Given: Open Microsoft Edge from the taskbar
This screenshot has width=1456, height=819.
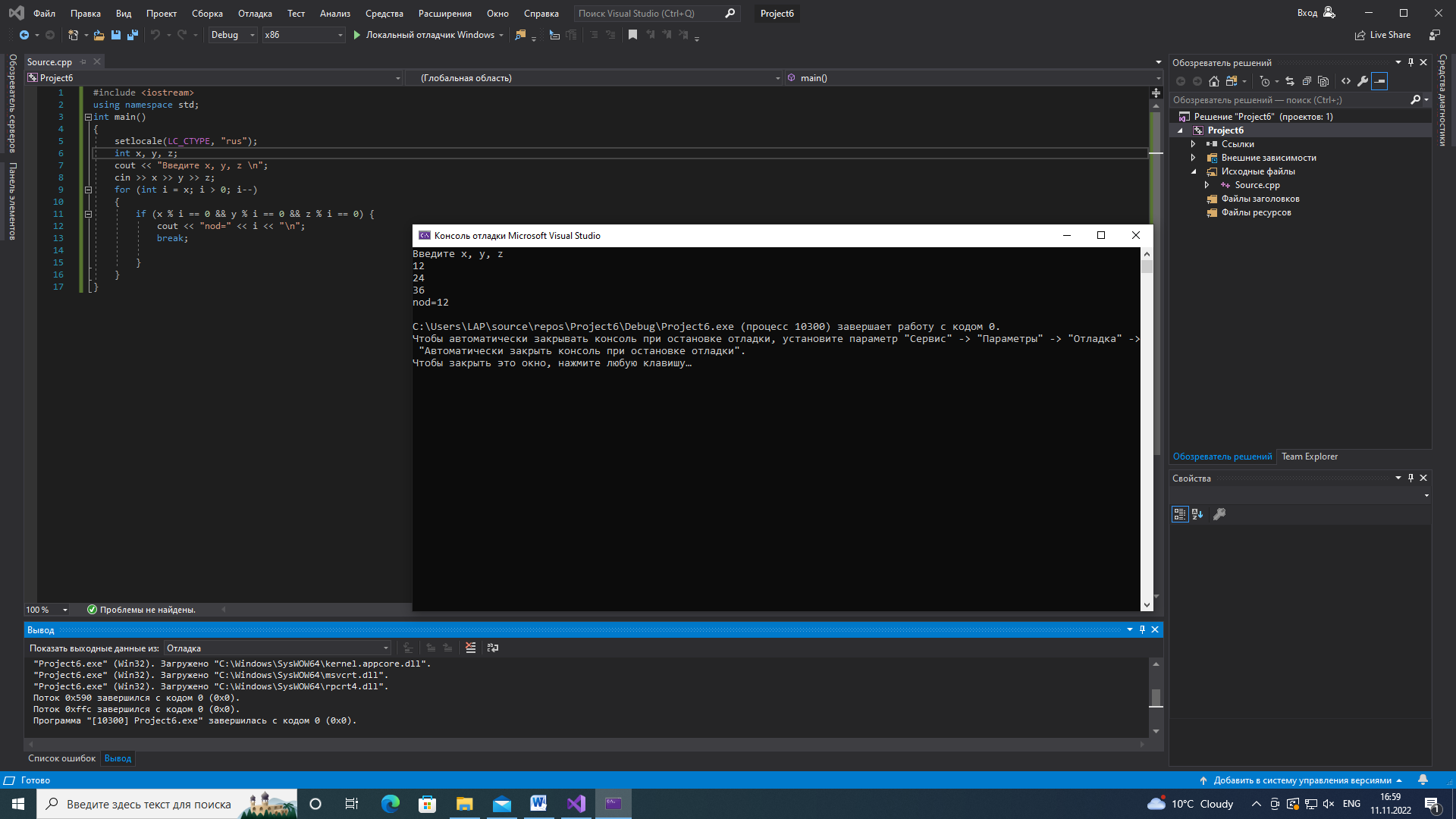Looking at the screenshot, I should tap(390, 804).
